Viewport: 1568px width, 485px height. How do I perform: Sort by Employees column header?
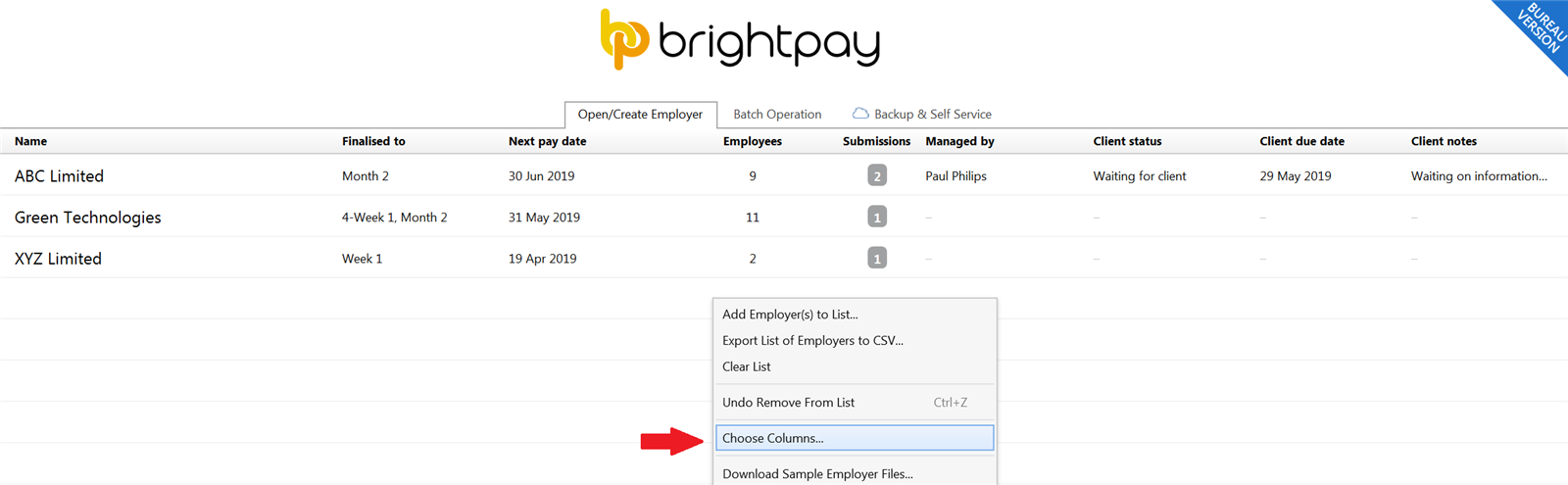click(752, 141)
